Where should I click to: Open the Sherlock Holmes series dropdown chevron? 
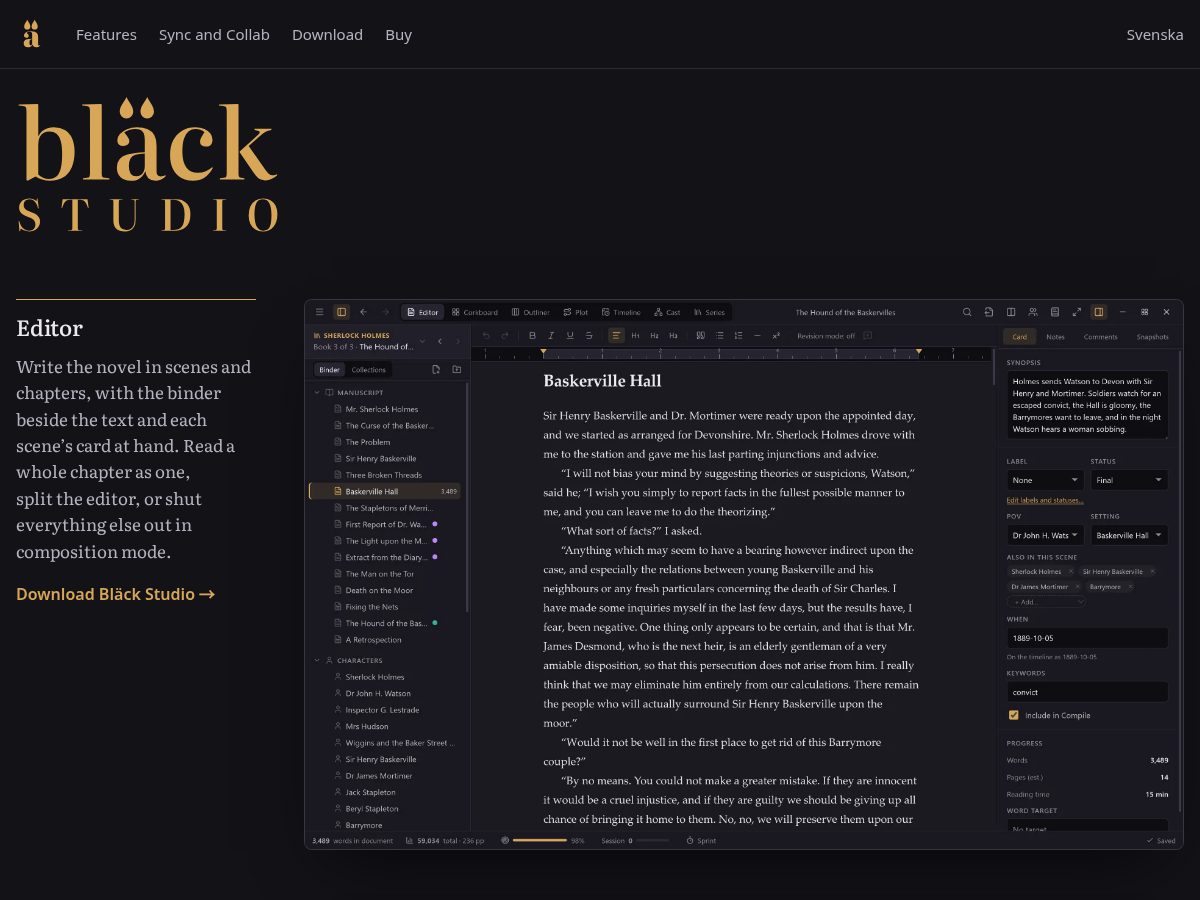click(422, 341)
